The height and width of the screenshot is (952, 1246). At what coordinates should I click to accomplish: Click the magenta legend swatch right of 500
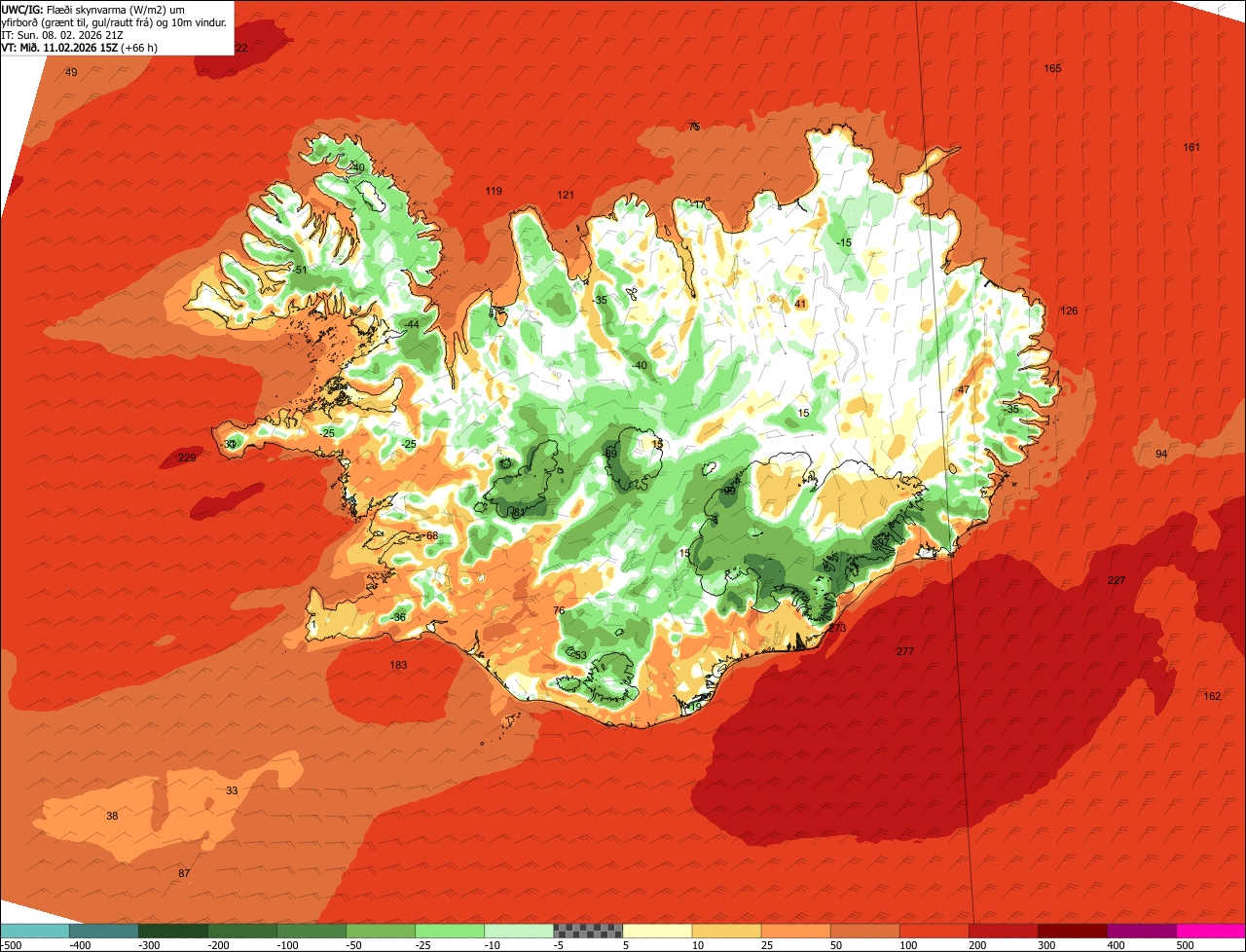1211,931
